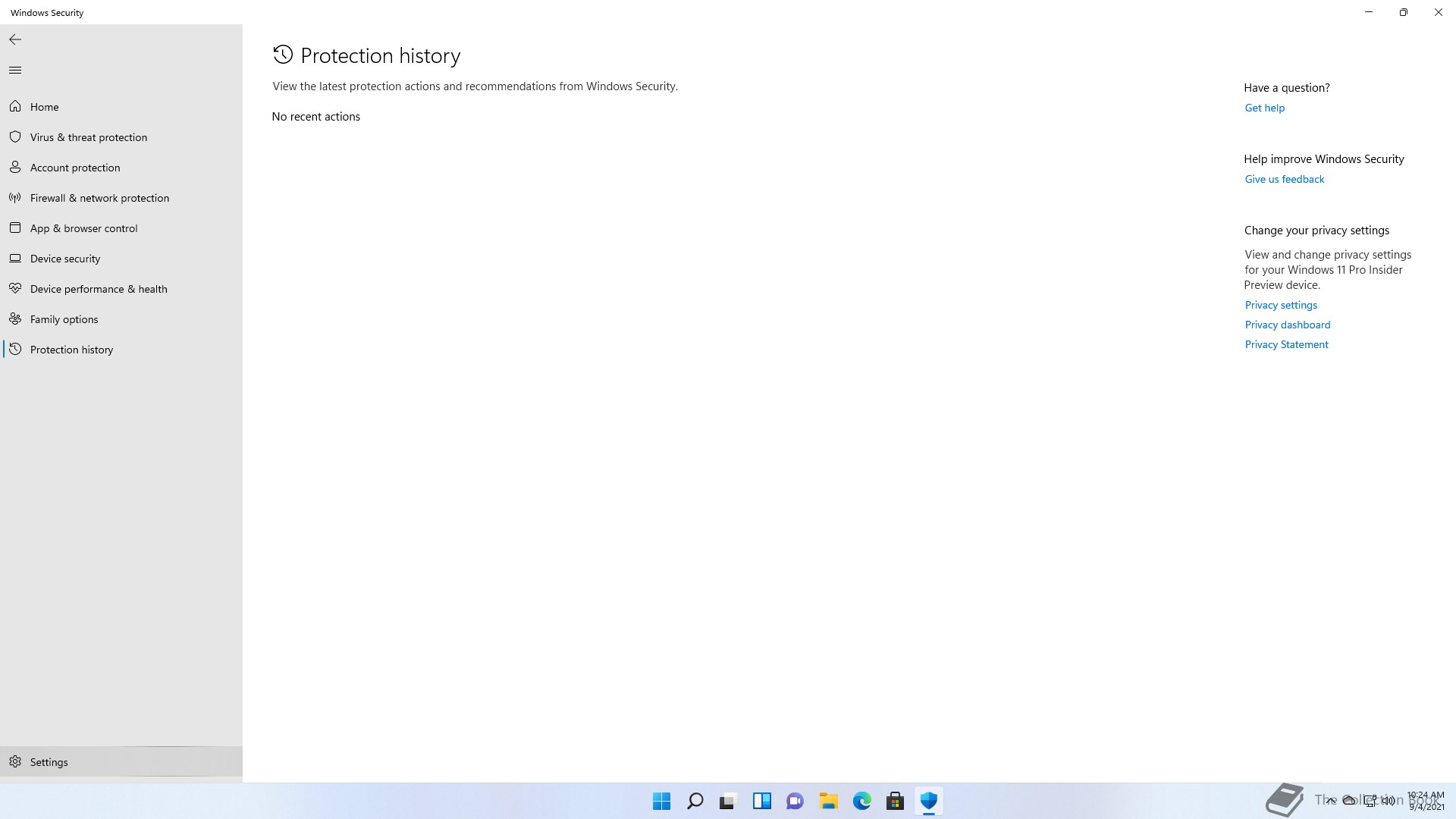Open Virus & threat protection section
Image resolution: width=1456 pixels, height=819 pixels.
(89, 137)
